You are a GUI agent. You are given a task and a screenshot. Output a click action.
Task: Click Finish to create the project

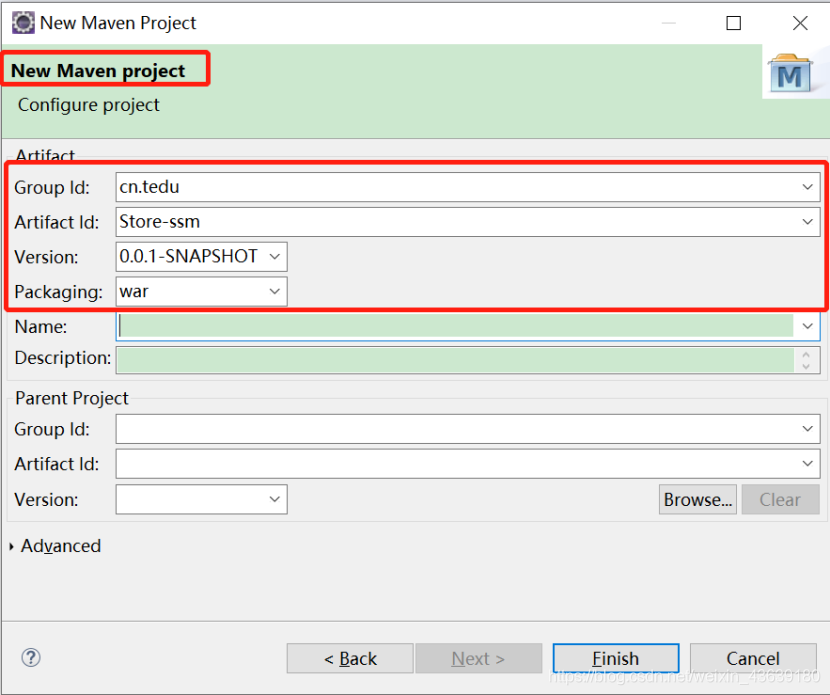click(616, 658)
